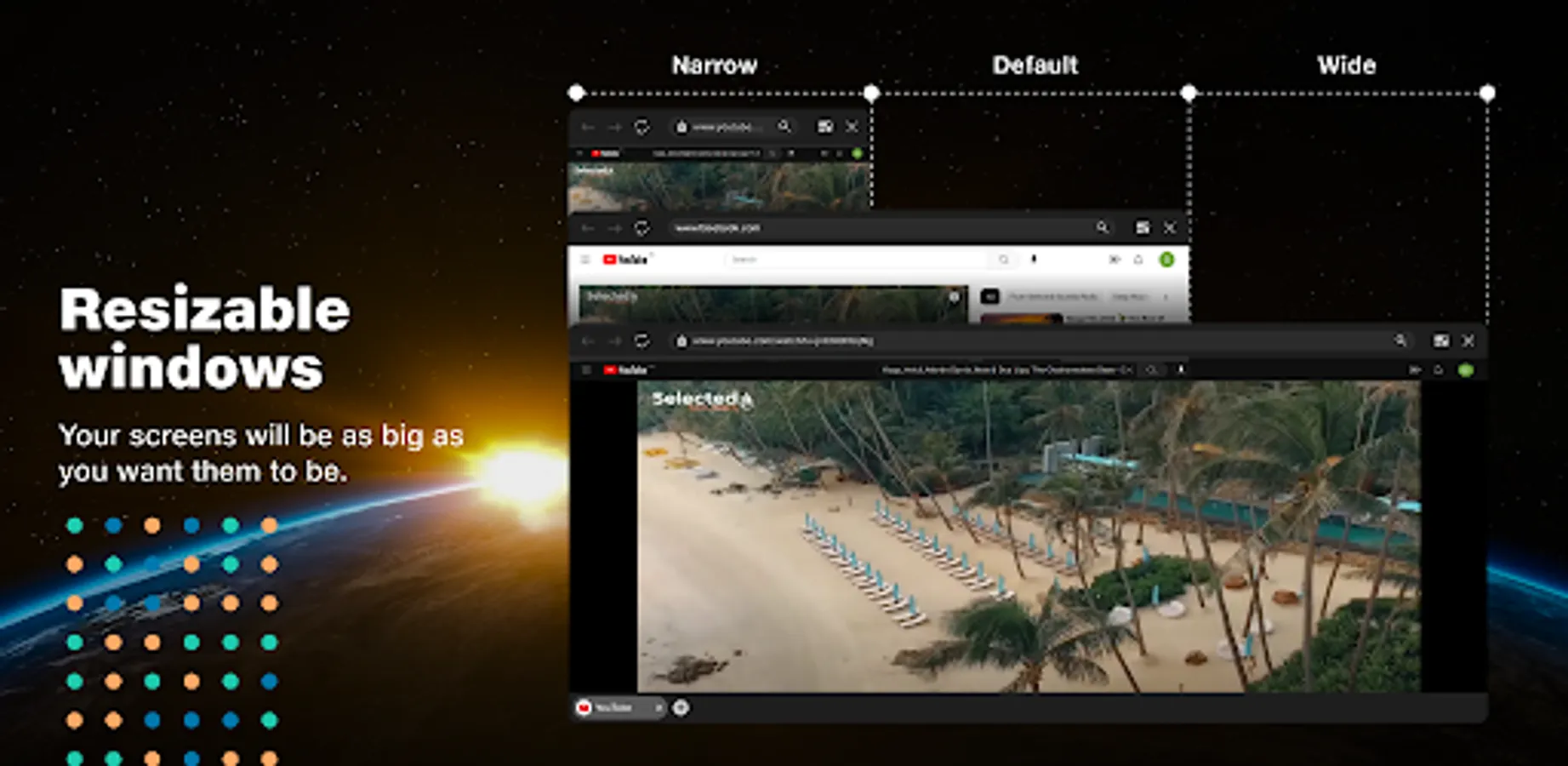
Task: Click the YouTube logo in the narrow window
Action: (605, 153)
